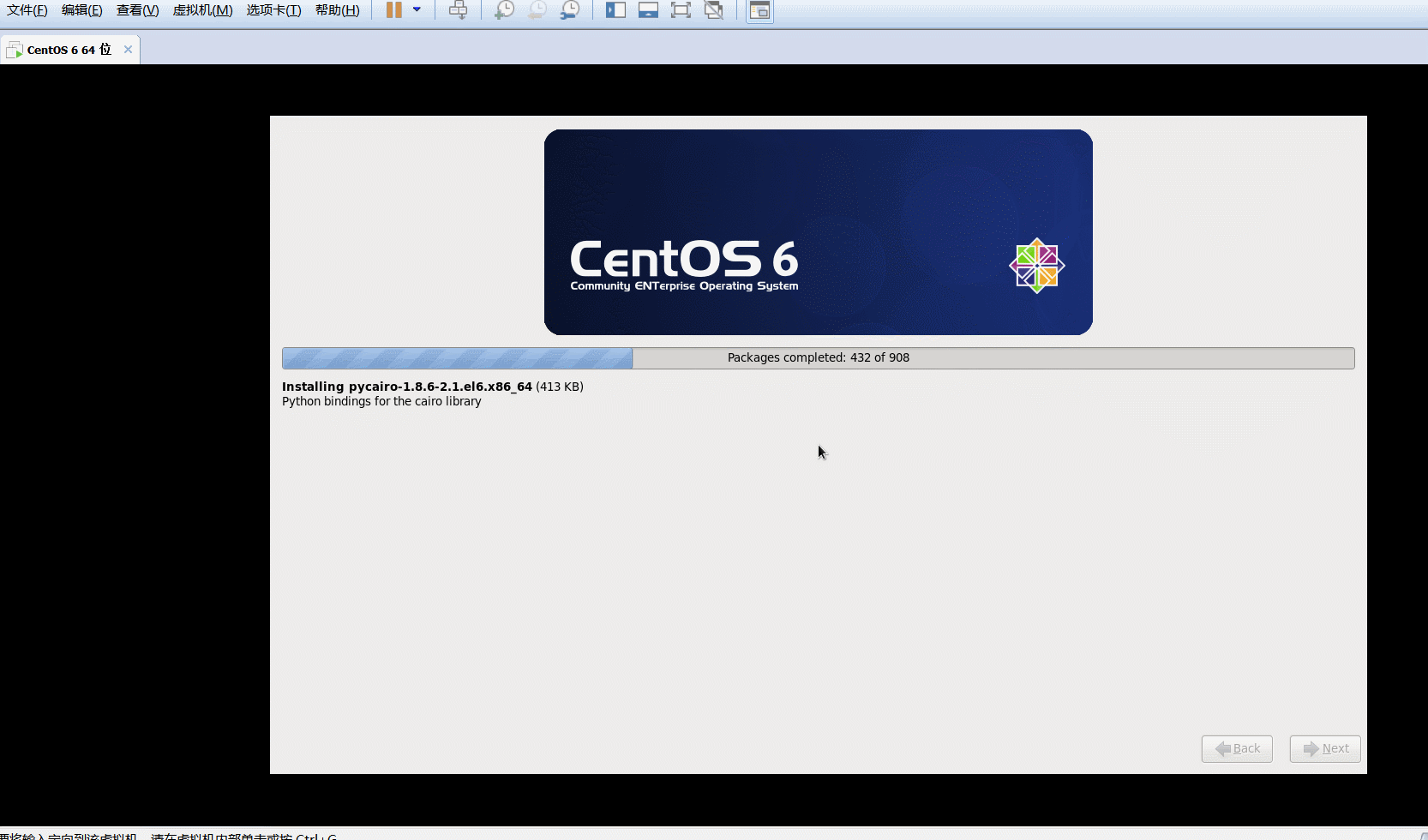Viewport: 1428px width, 840px height.
Task: Click 'Packages completed: 432 of 908' text
Action: tap(819, 357)
